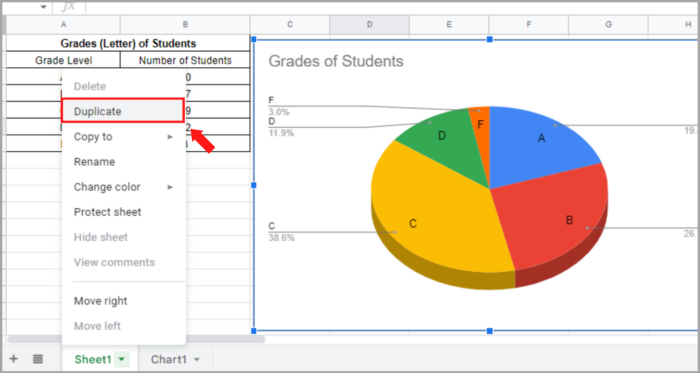700x373 pixels.
Task: Select column C header
Action: click(x=290, y=25)
